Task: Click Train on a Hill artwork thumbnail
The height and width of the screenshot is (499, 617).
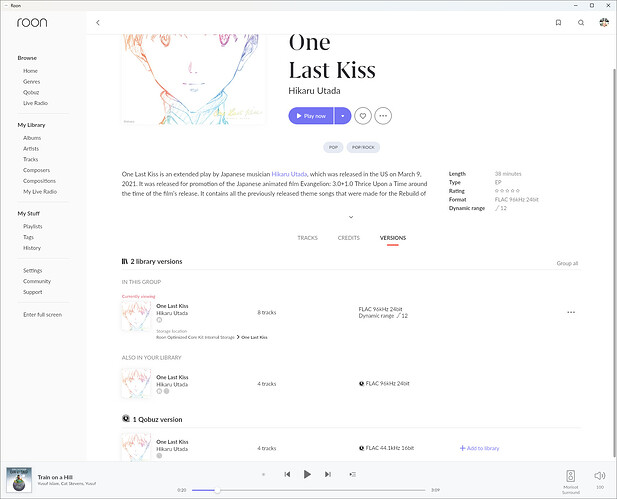Action: 19,480
